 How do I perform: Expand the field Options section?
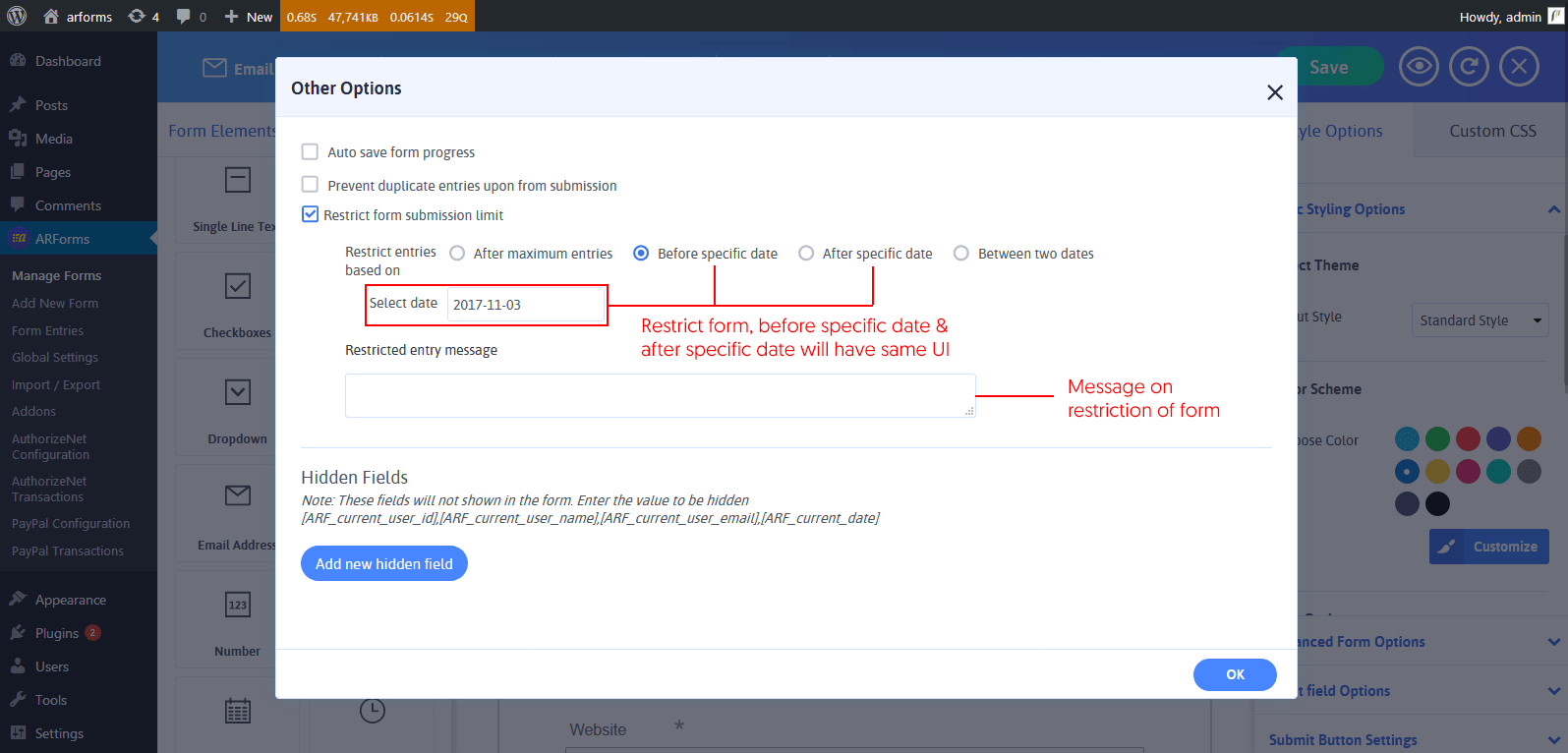coord(1553,691)
